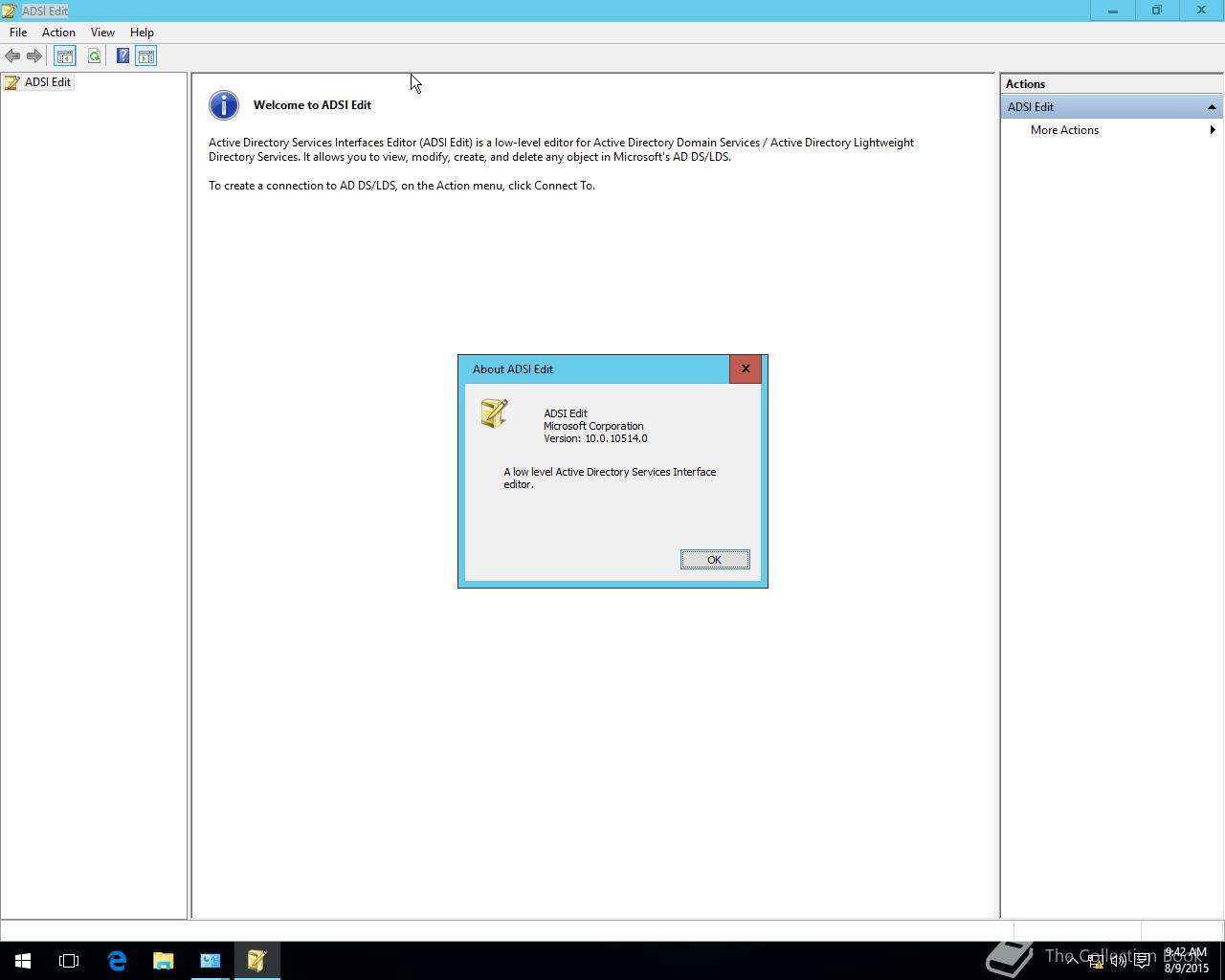This screenshot has width=1225, height=980.
Task: Click the Forward arrow in the toolbar
Action: point(34,56)
